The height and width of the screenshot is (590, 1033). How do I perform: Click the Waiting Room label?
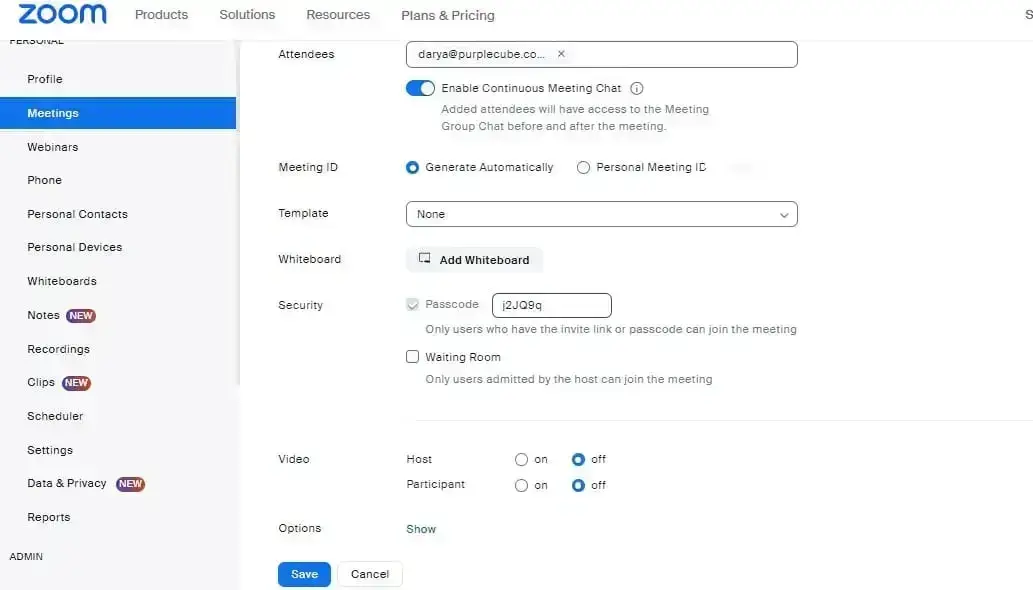pyautogui.click(x=462, y=357)
